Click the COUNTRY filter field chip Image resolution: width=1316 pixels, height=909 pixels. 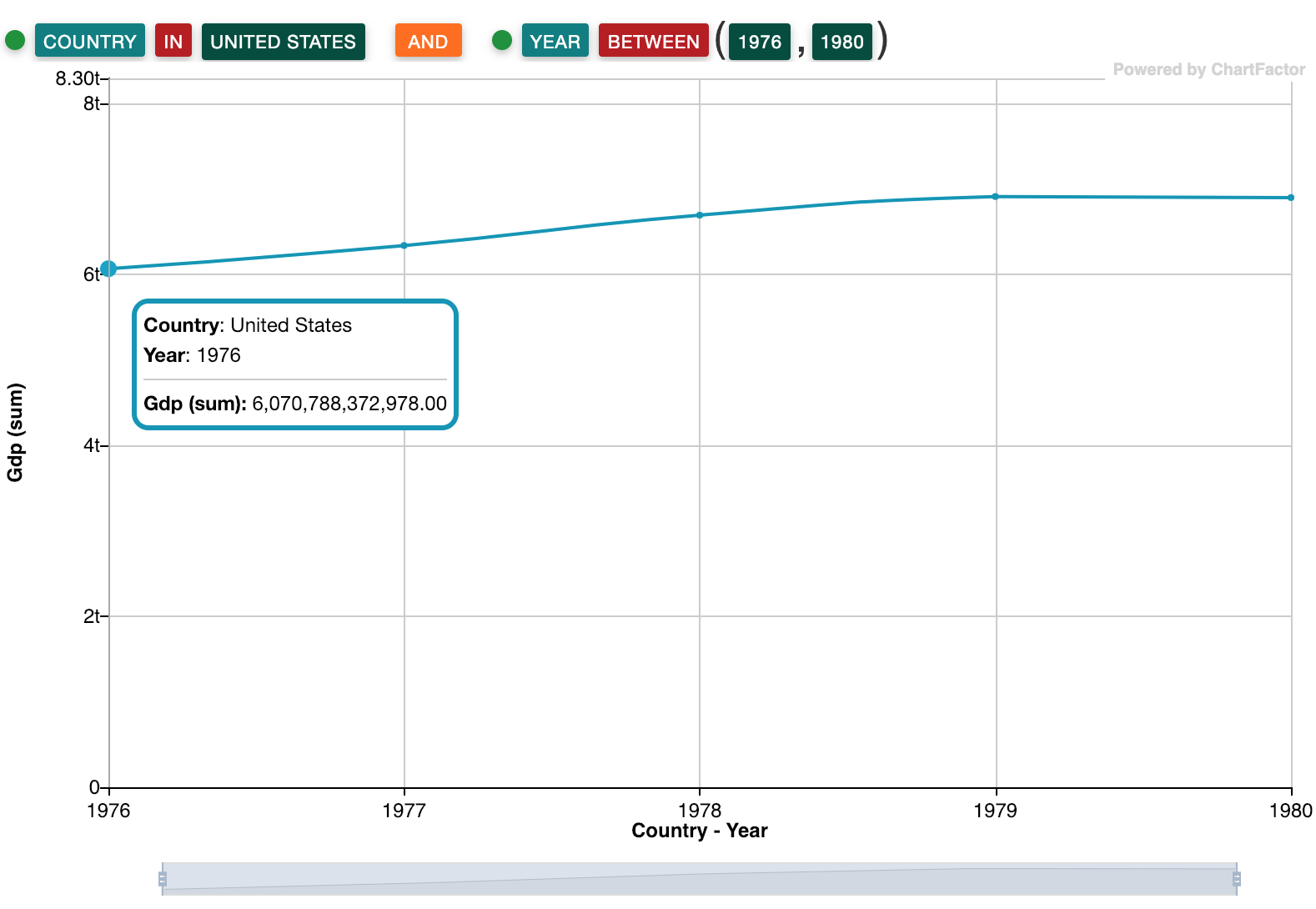(90, 42)
